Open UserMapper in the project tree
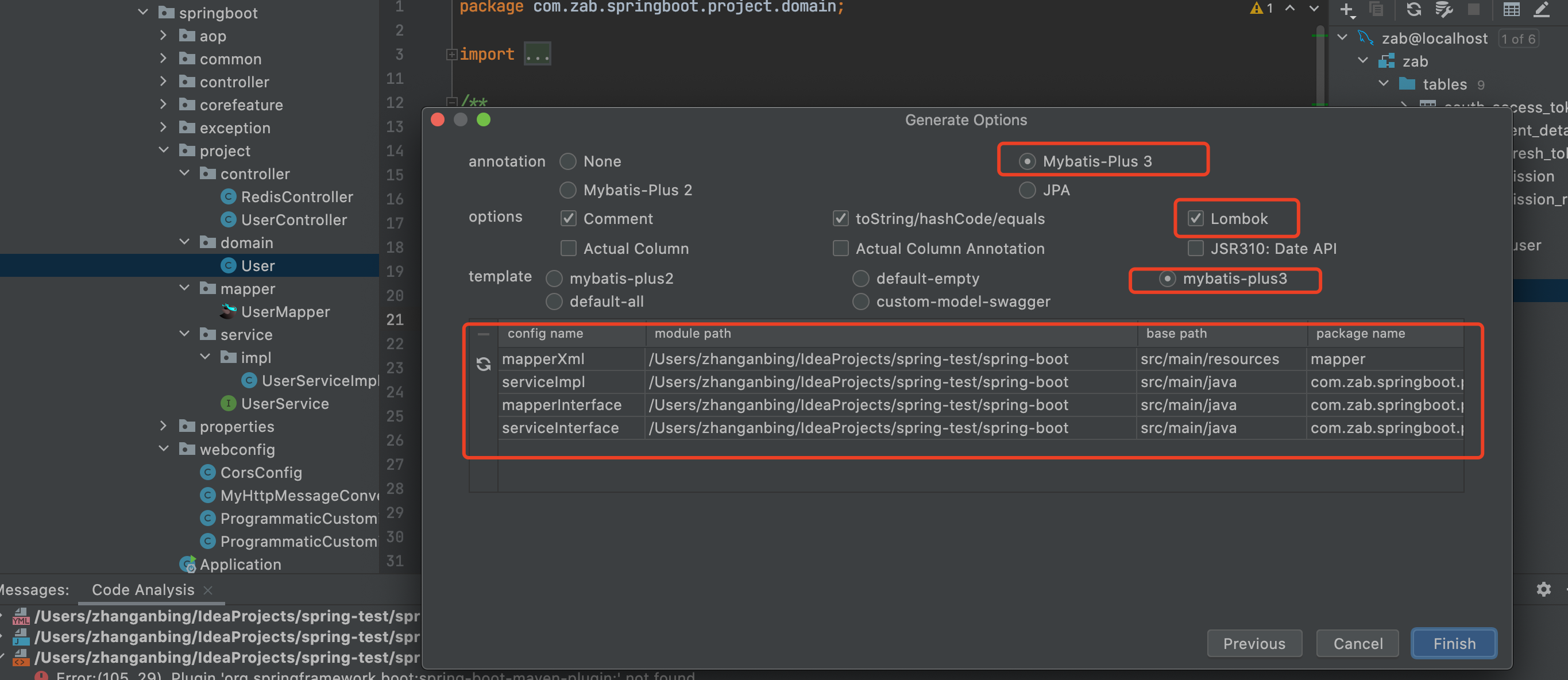This screenshot has width=1568, height=680. tap(285, 312)
